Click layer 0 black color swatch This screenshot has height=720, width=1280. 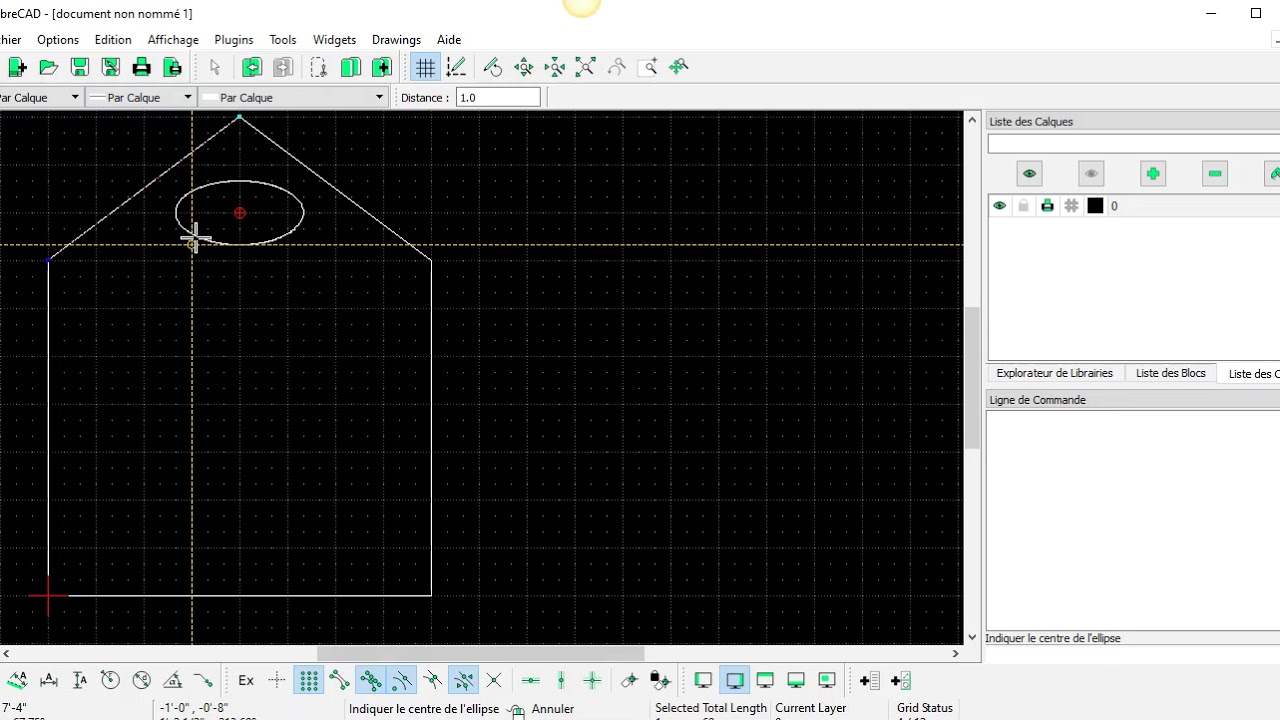click(1095, 206)
